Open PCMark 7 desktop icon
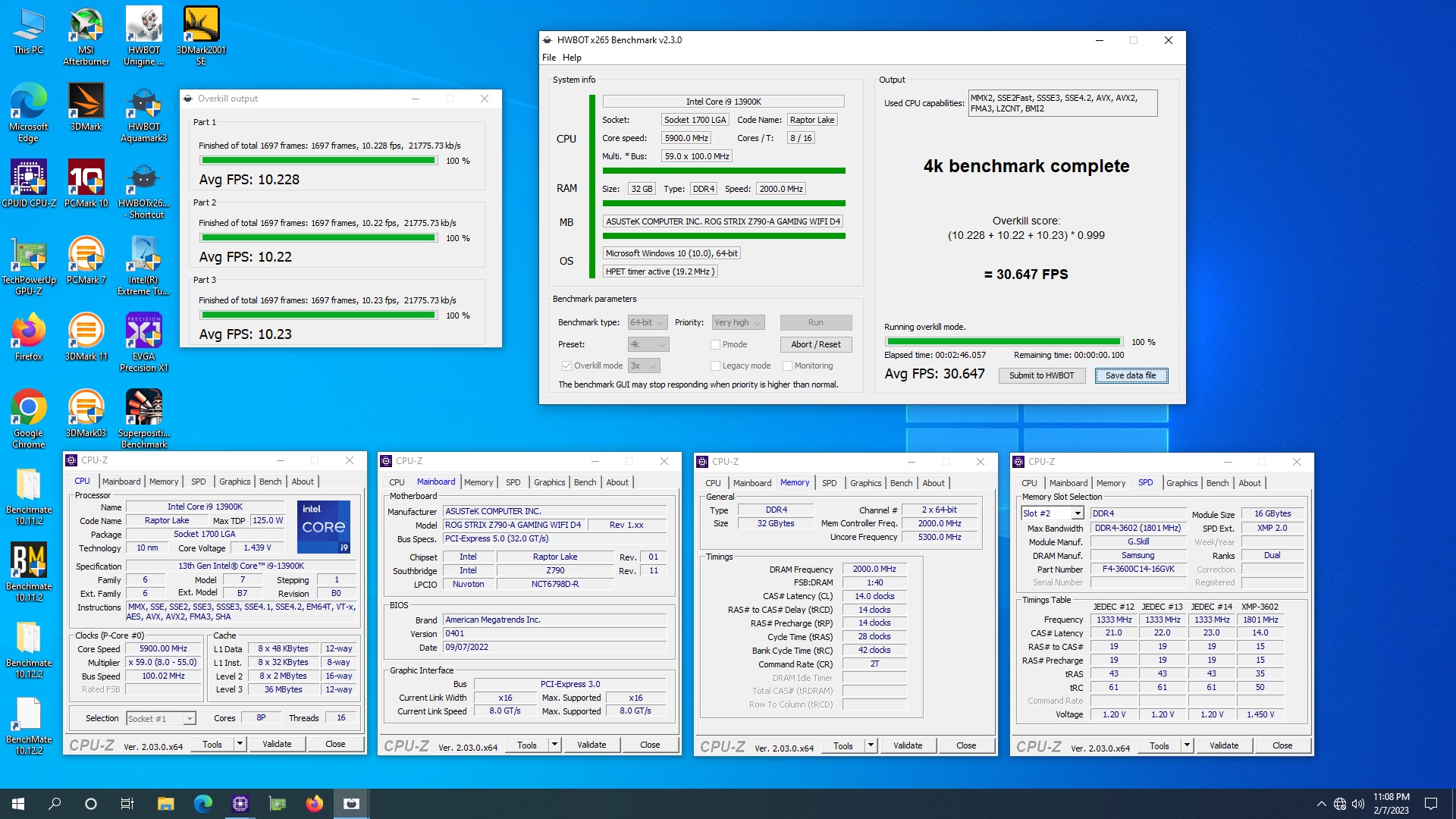This screenshot has height=819, width=1456. pyautogui.click(x=86, y=260)
